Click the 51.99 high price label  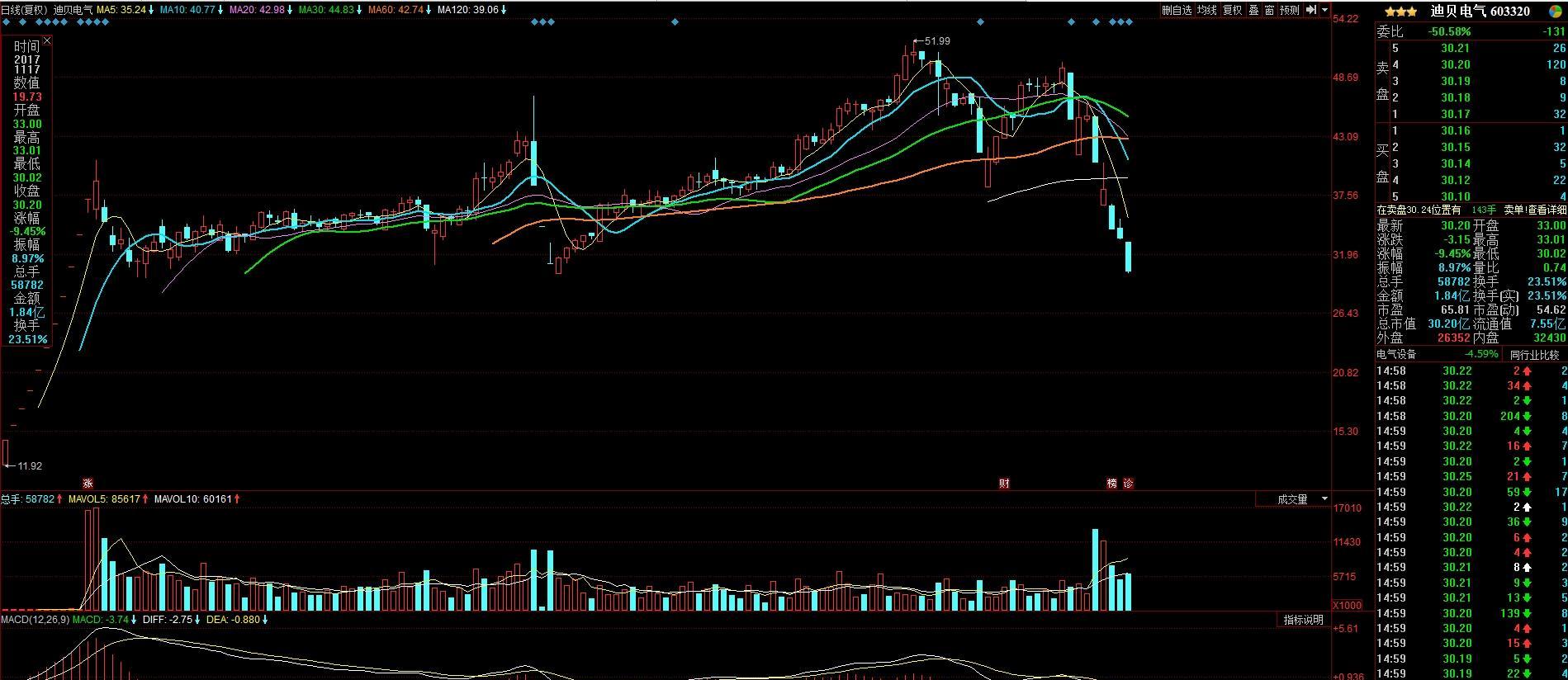(937, 41)
